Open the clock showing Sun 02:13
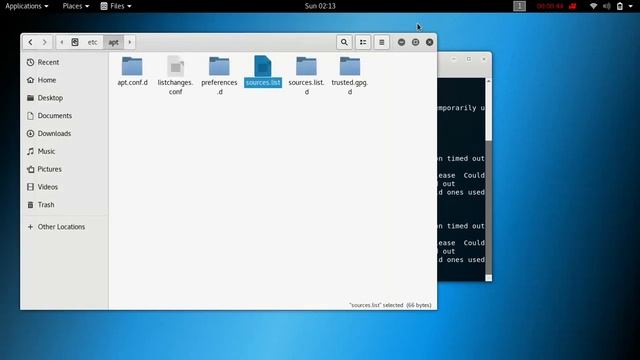The height and width of the screenshot is (360, 640). click(x=320, y=6)
